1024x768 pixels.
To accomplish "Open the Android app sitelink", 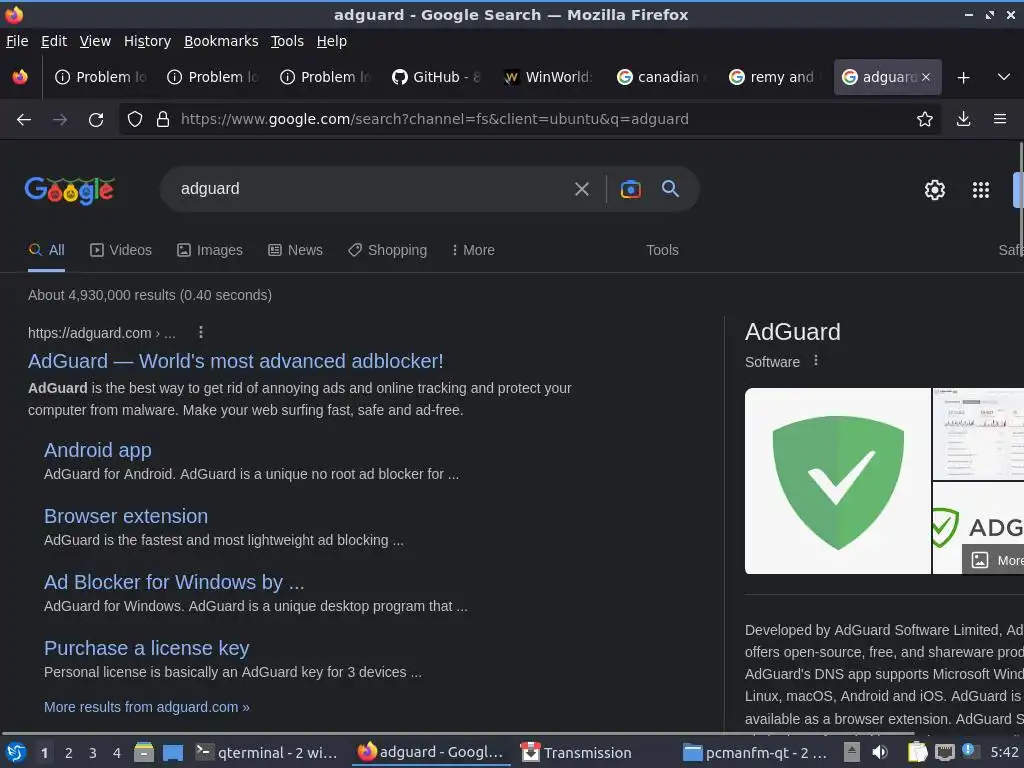I will click(98, 450).
